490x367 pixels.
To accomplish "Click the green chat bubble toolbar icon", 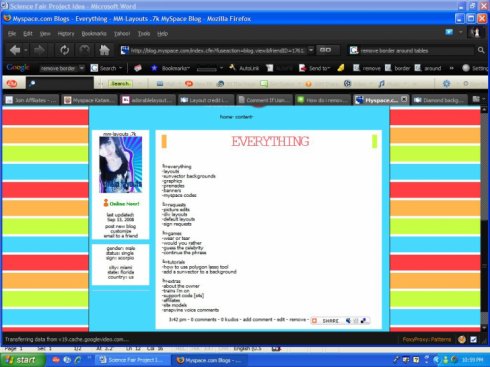I will coord(264,84).
